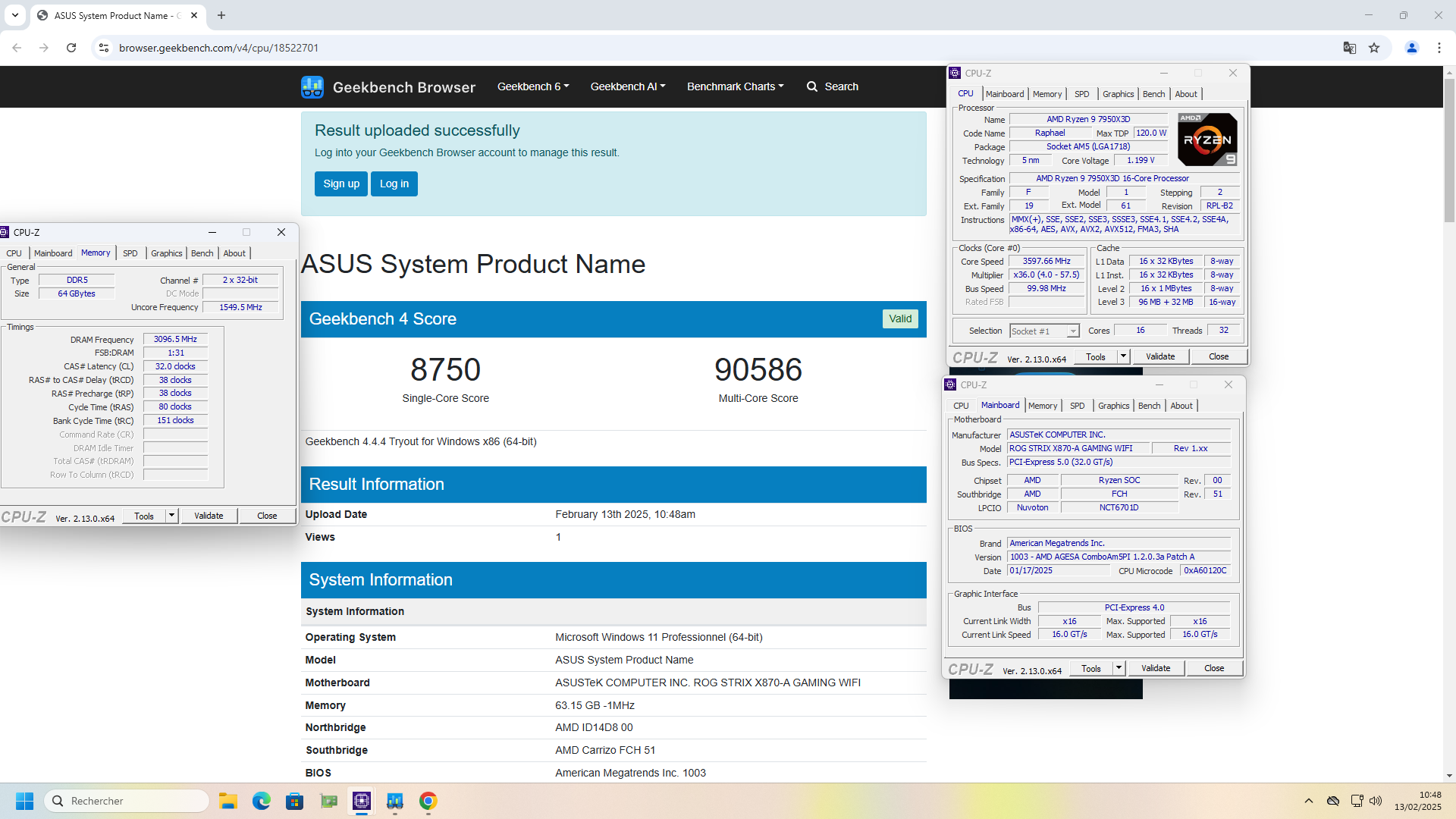The image size is (1456, 819).
Task: Click the Valid badge on score header
Action: pos(900,318)
